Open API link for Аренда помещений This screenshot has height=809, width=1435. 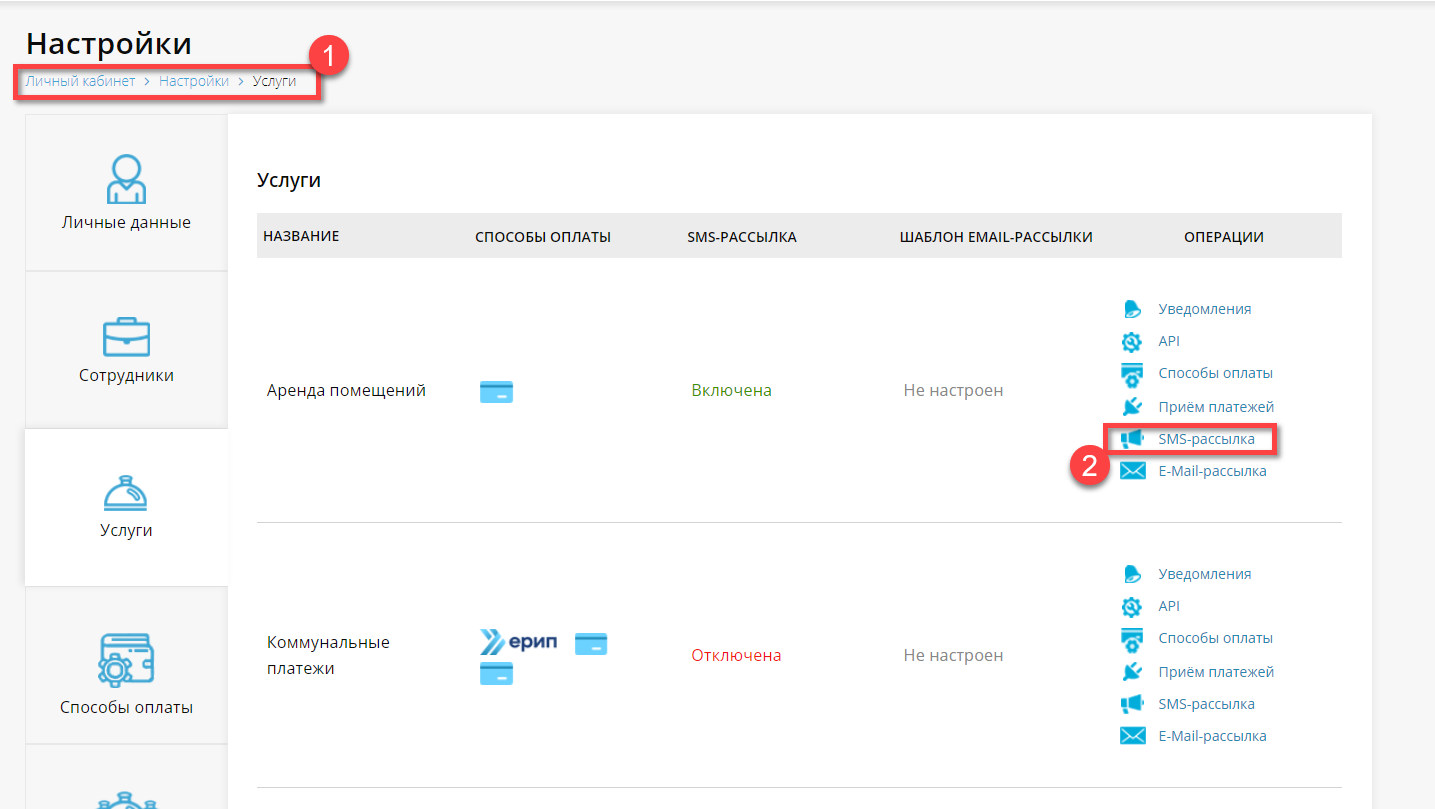[x=1169, y=341]
